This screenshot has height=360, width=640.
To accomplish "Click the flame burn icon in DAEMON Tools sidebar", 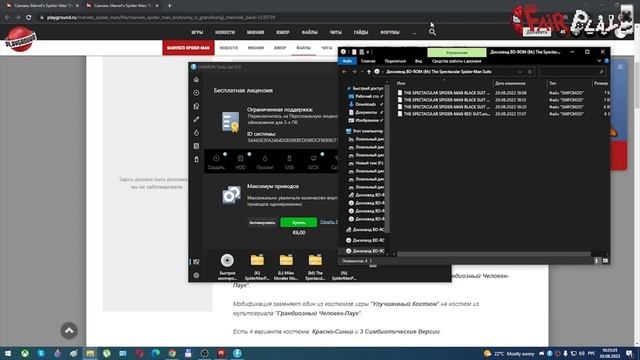I will click(x=196, y=133).
